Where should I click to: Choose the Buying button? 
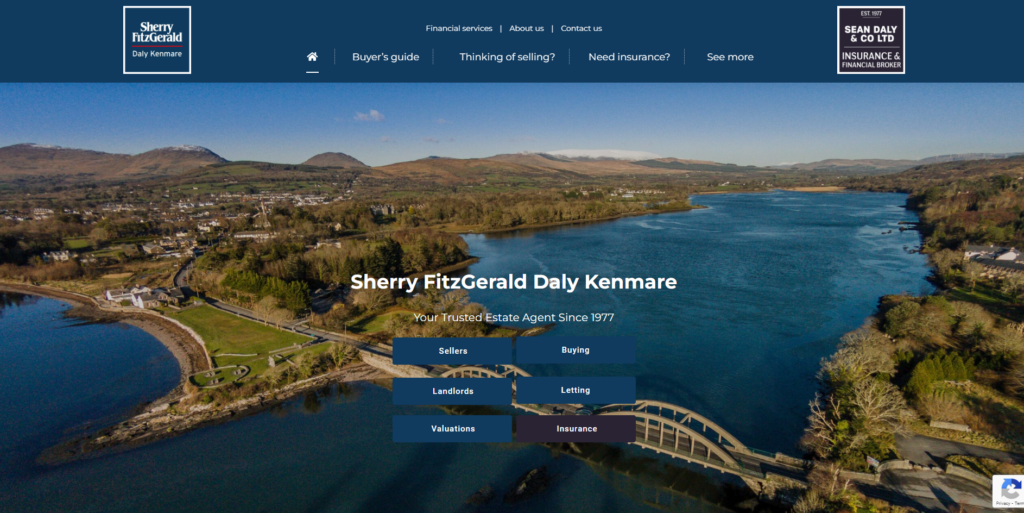(575, 350)
